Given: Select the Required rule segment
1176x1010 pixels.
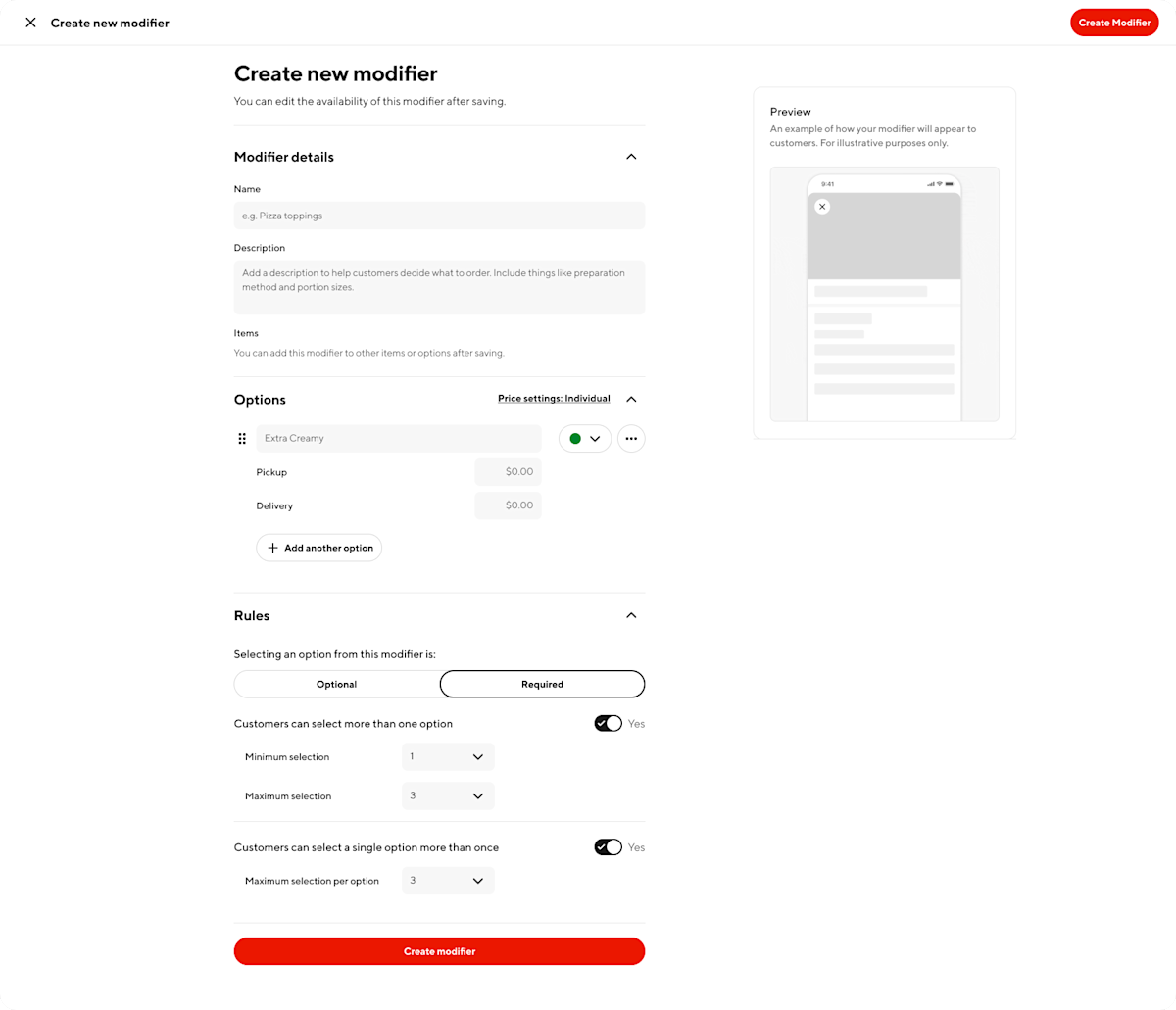Looking at the screenshot, I should point(542,684).
